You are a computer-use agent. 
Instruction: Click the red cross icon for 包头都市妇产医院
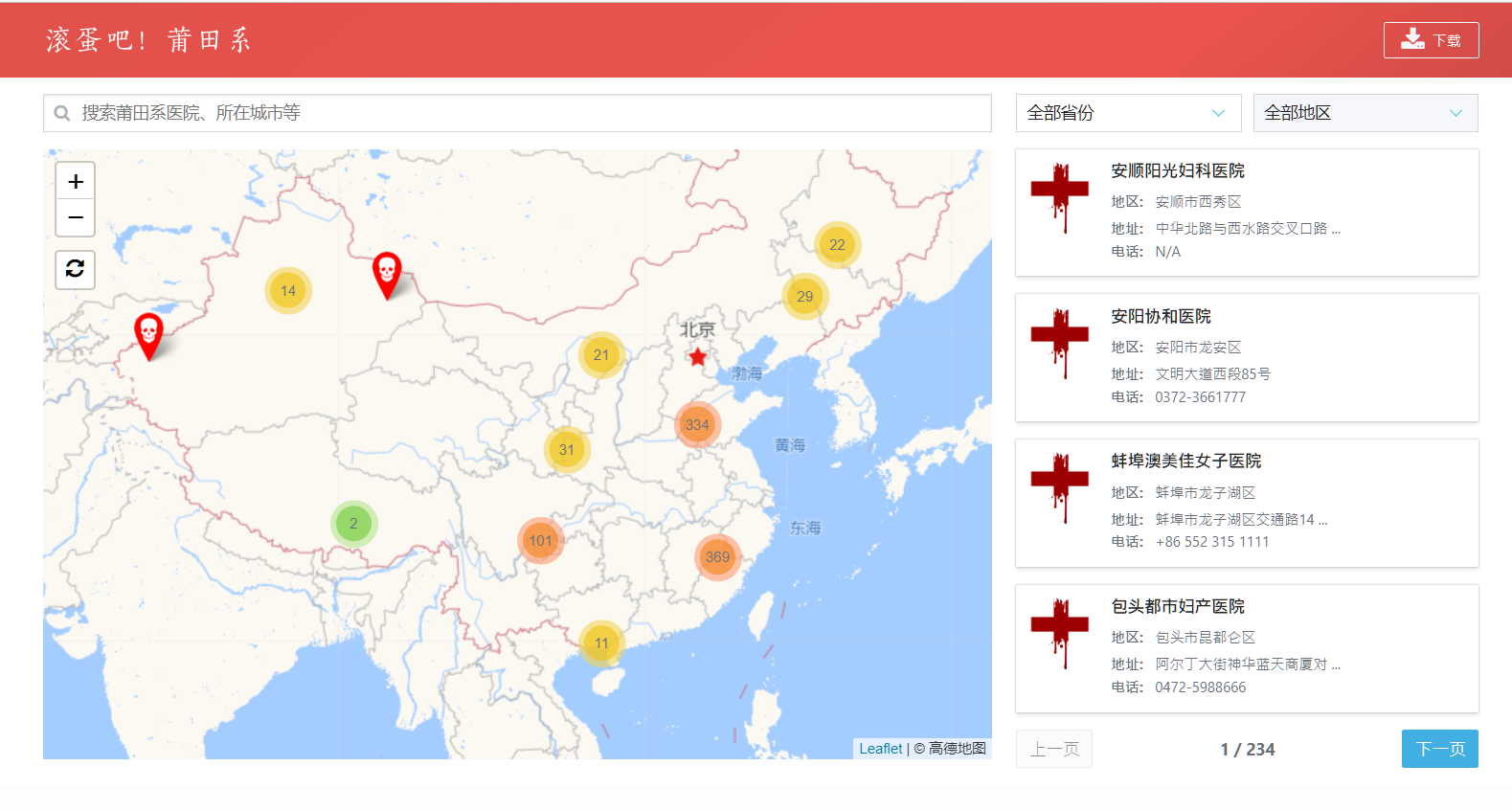click(1060, 634)
